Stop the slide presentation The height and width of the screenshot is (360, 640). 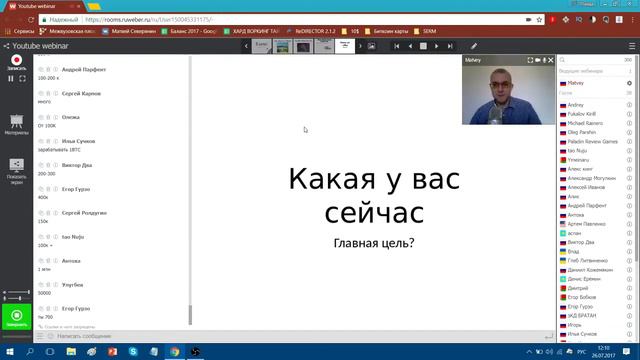(x=423, y=46)
